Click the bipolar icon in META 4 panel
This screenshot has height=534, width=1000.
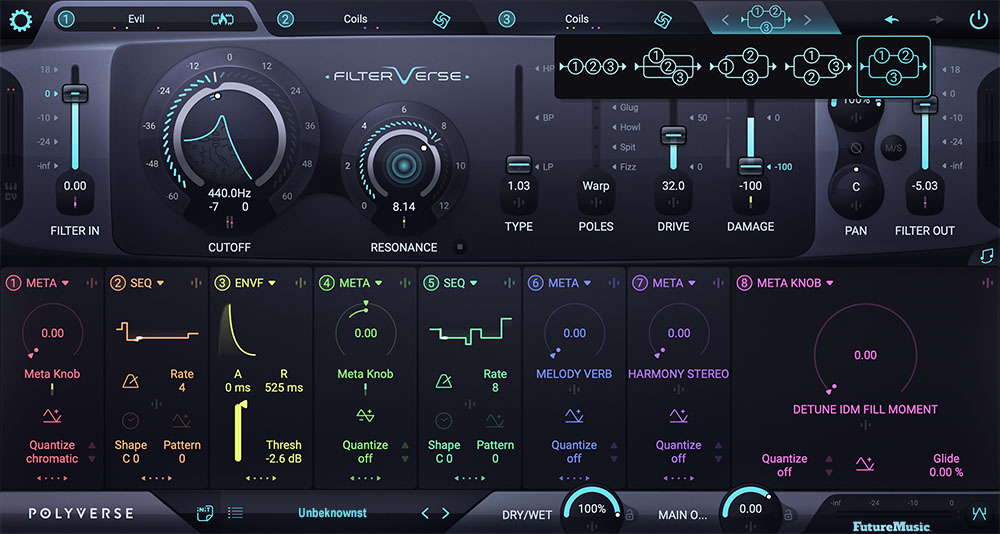pyautogui.click(x=365, y=417)
